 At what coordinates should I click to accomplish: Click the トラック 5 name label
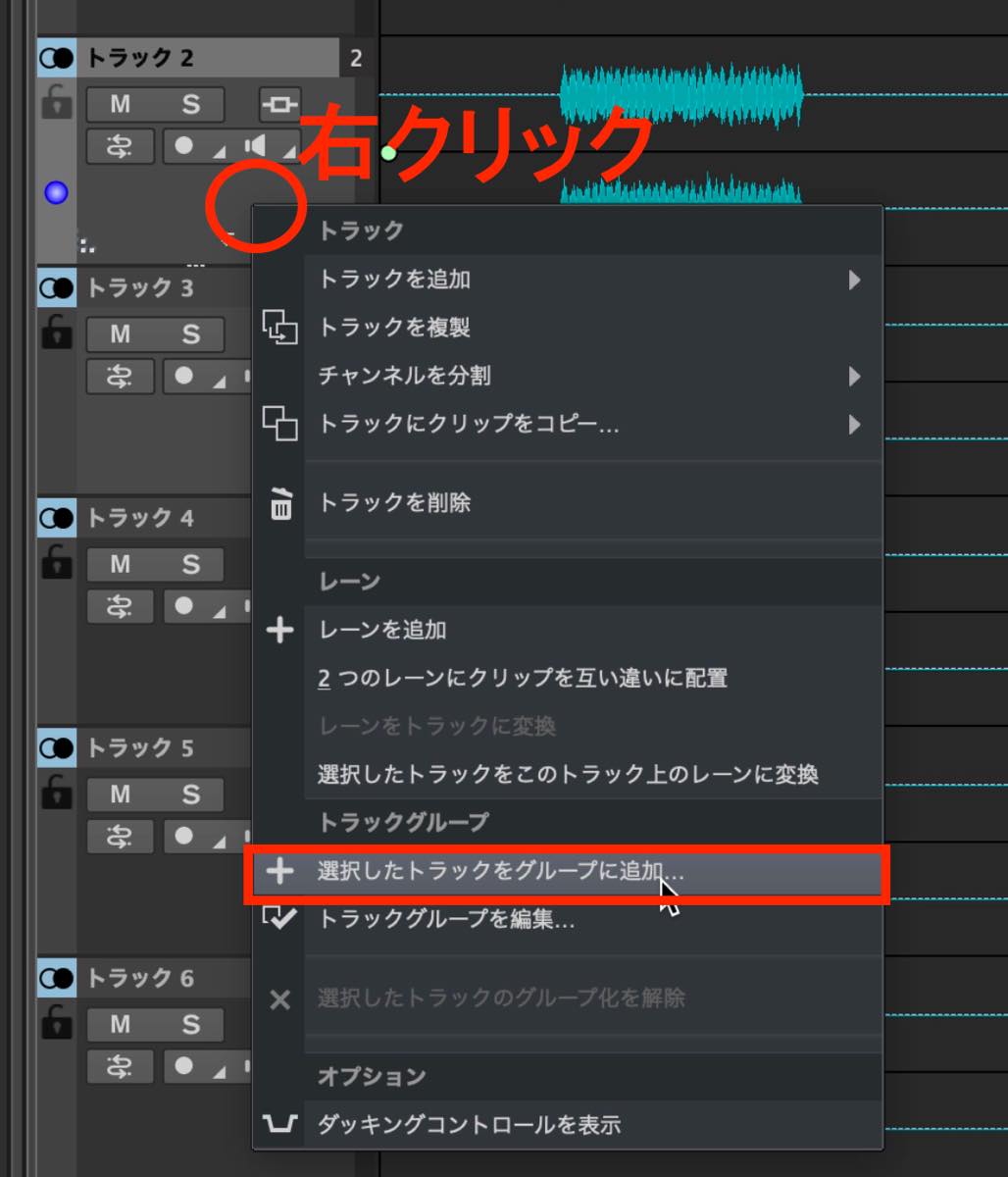click(140, 748)
